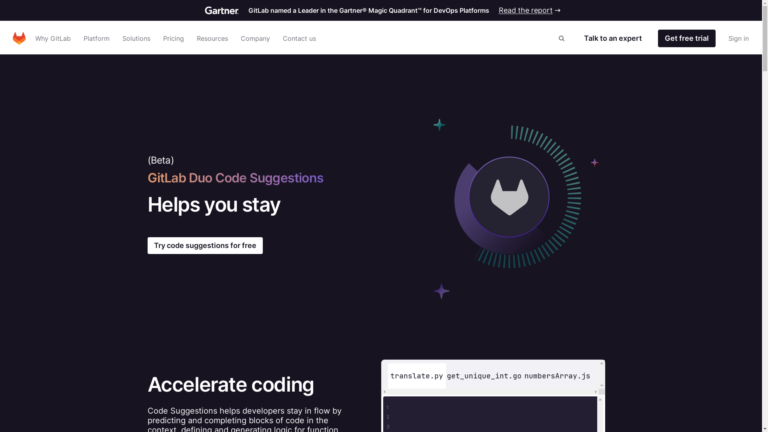Click the Accelerate coding heading
Screen dimensions: 768x432
point(231,385)
